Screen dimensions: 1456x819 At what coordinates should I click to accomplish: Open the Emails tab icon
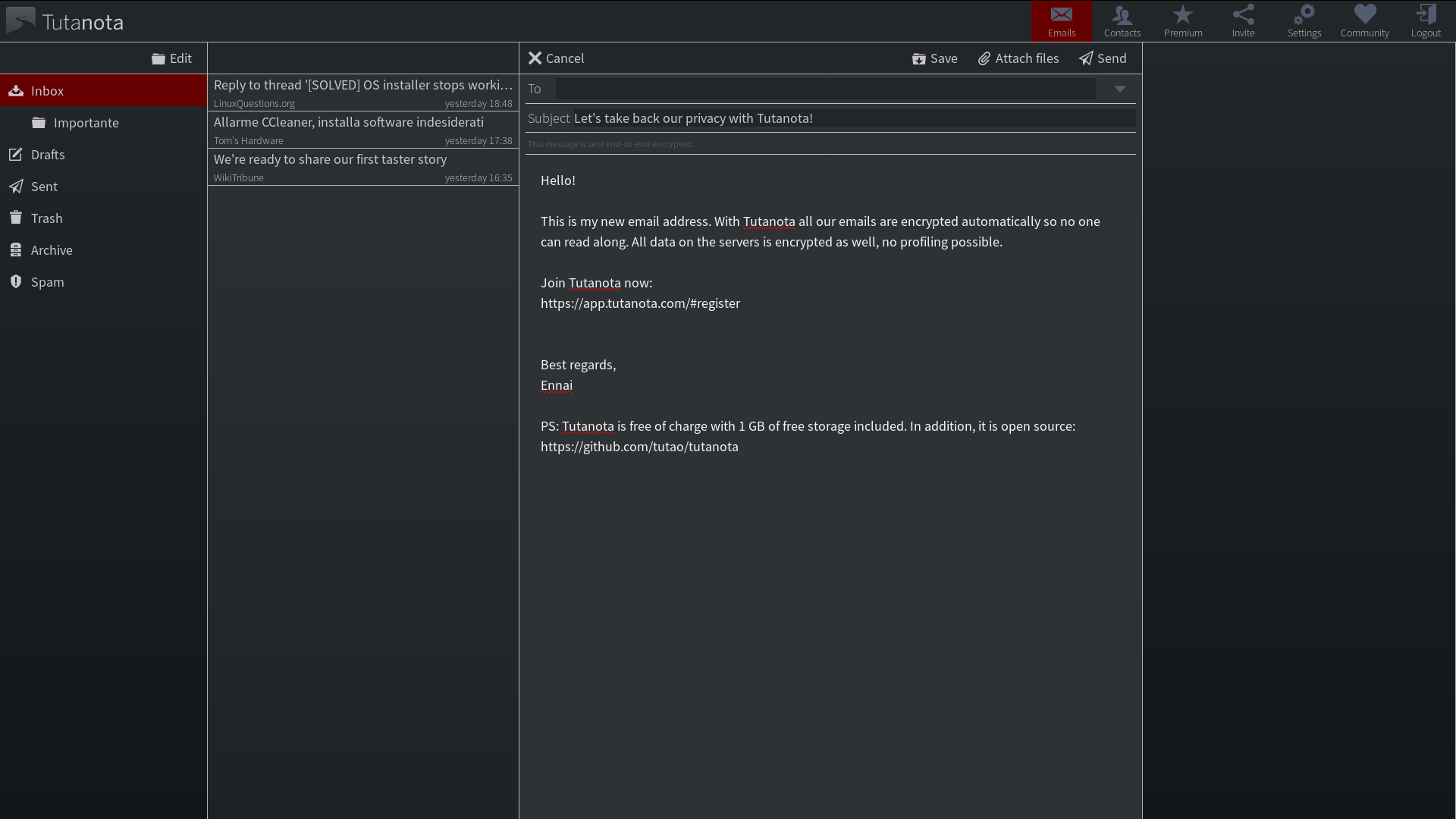pos(1061,21)
